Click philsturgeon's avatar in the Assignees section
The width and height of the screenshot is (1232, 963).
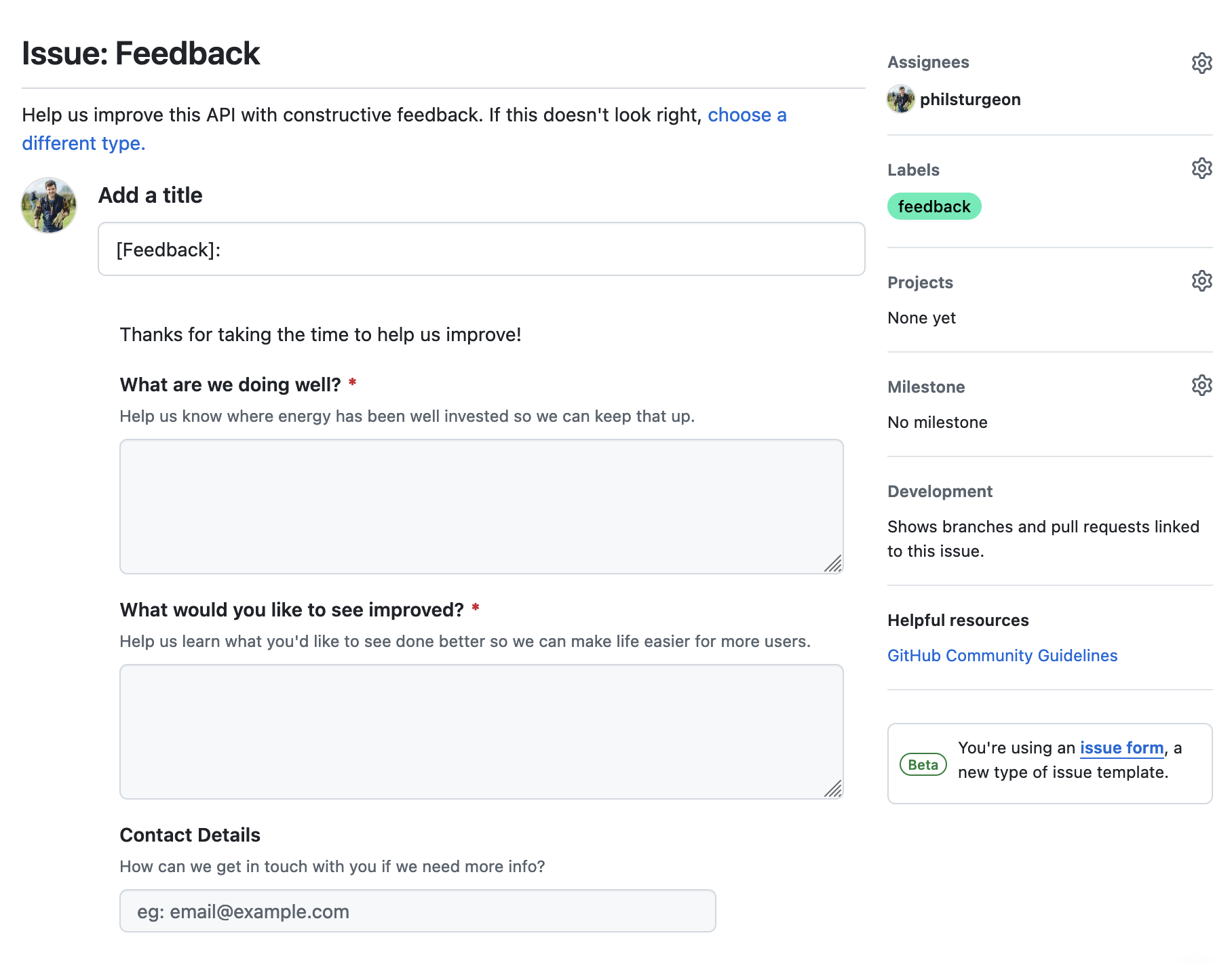click(900, 100)
